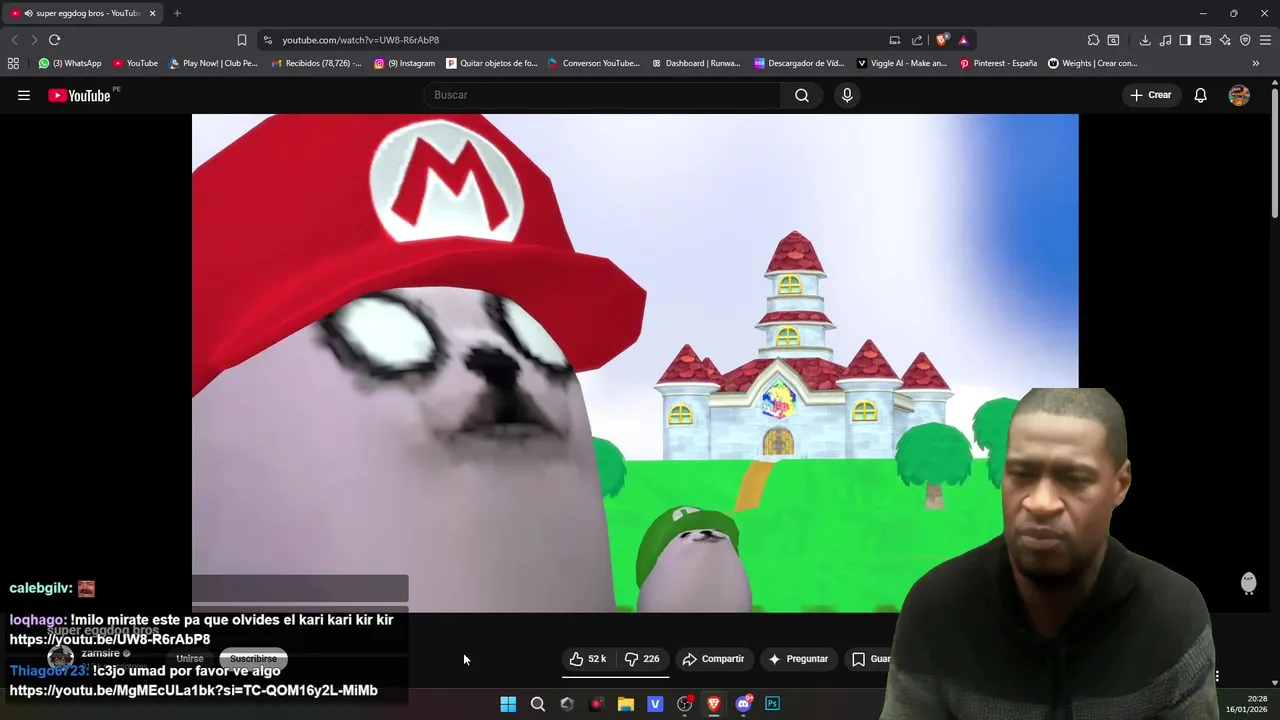Open the YouTube account avatar menu
1280x720 pixels.
pos(1239,95)
